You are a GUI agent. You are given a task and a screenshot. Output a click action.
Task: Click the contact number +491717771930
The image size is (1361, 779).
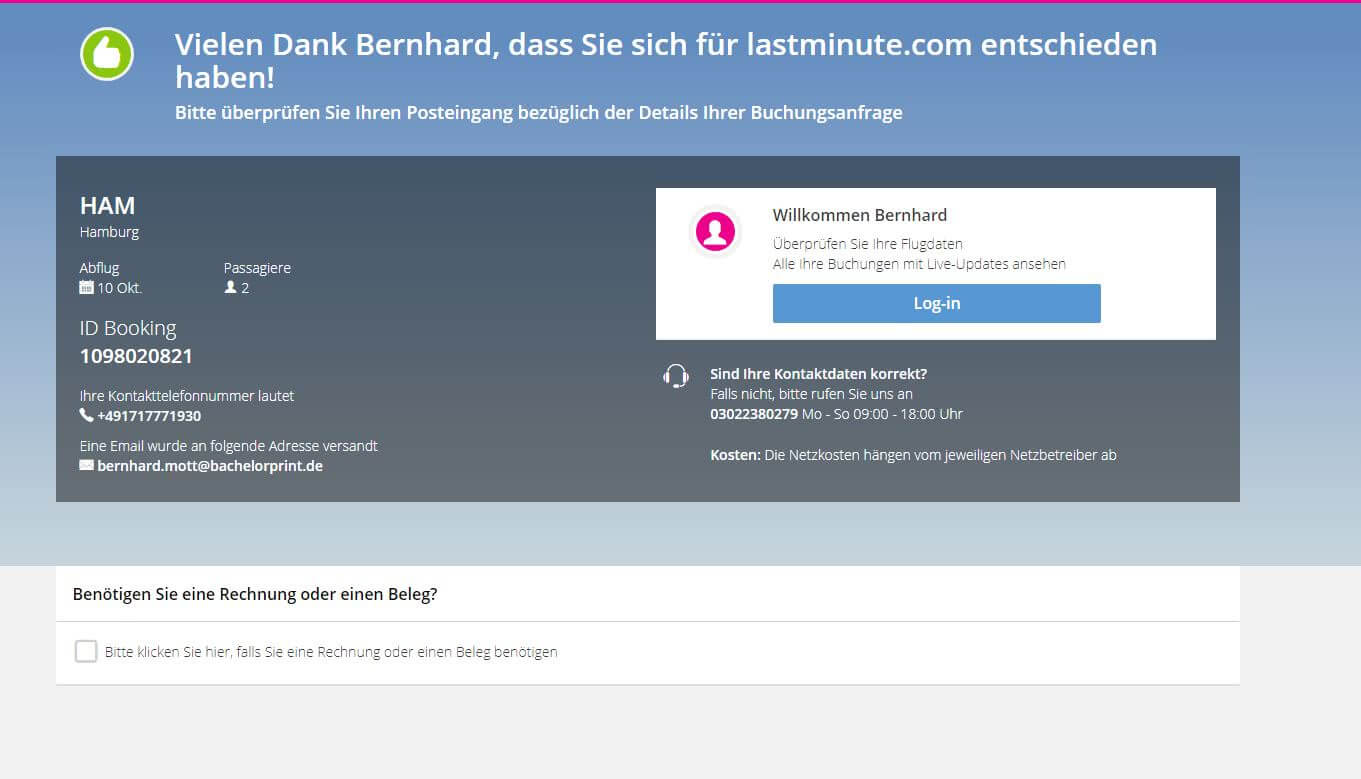(x=149, y=416)
